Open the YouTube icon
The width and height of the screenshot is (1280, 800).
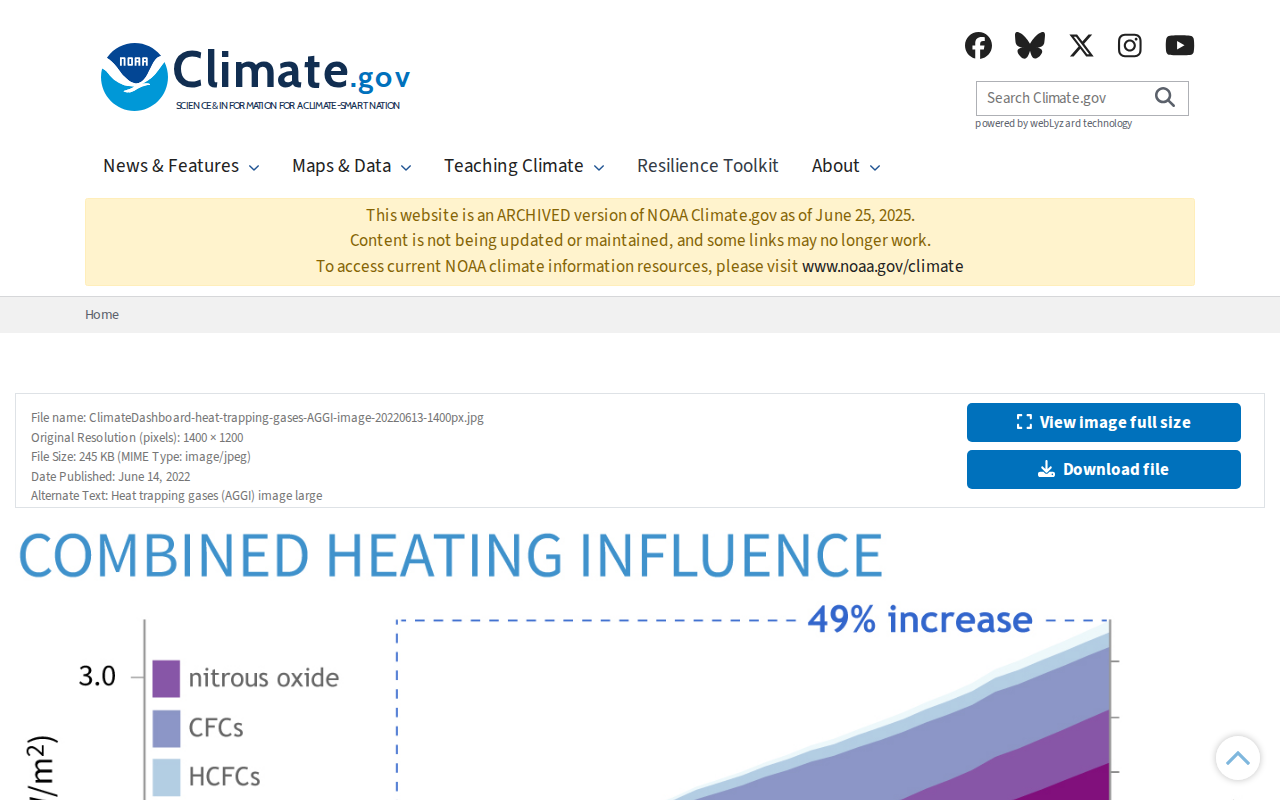(1180, 45)
